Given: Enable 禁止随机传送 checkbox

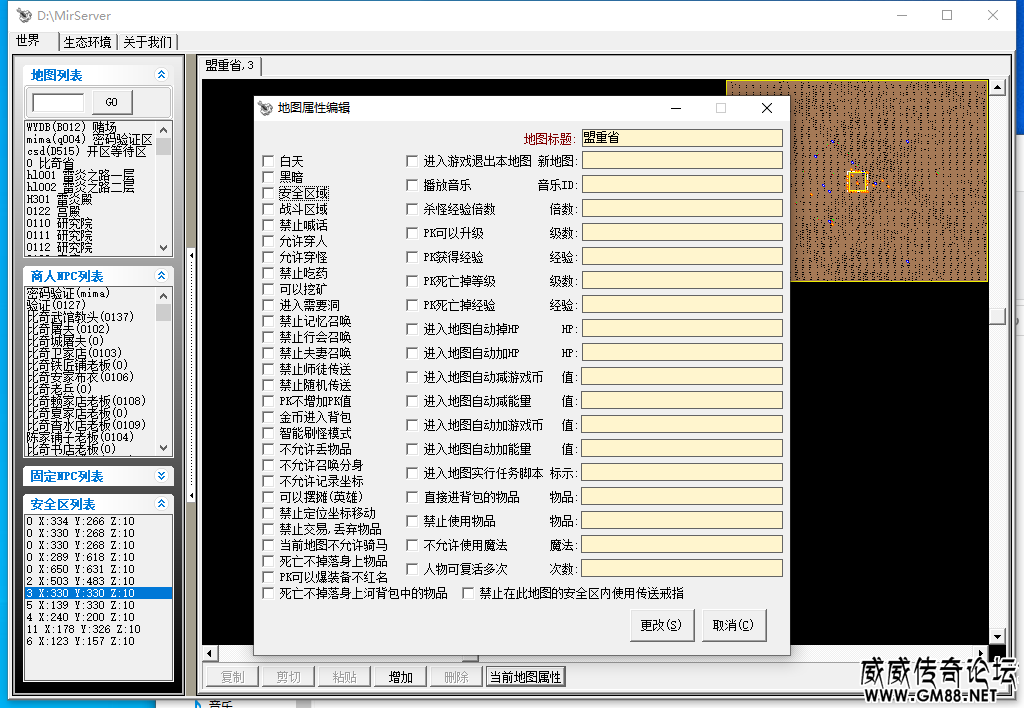Looking at the screenshot, I should [x=268, y=385].
